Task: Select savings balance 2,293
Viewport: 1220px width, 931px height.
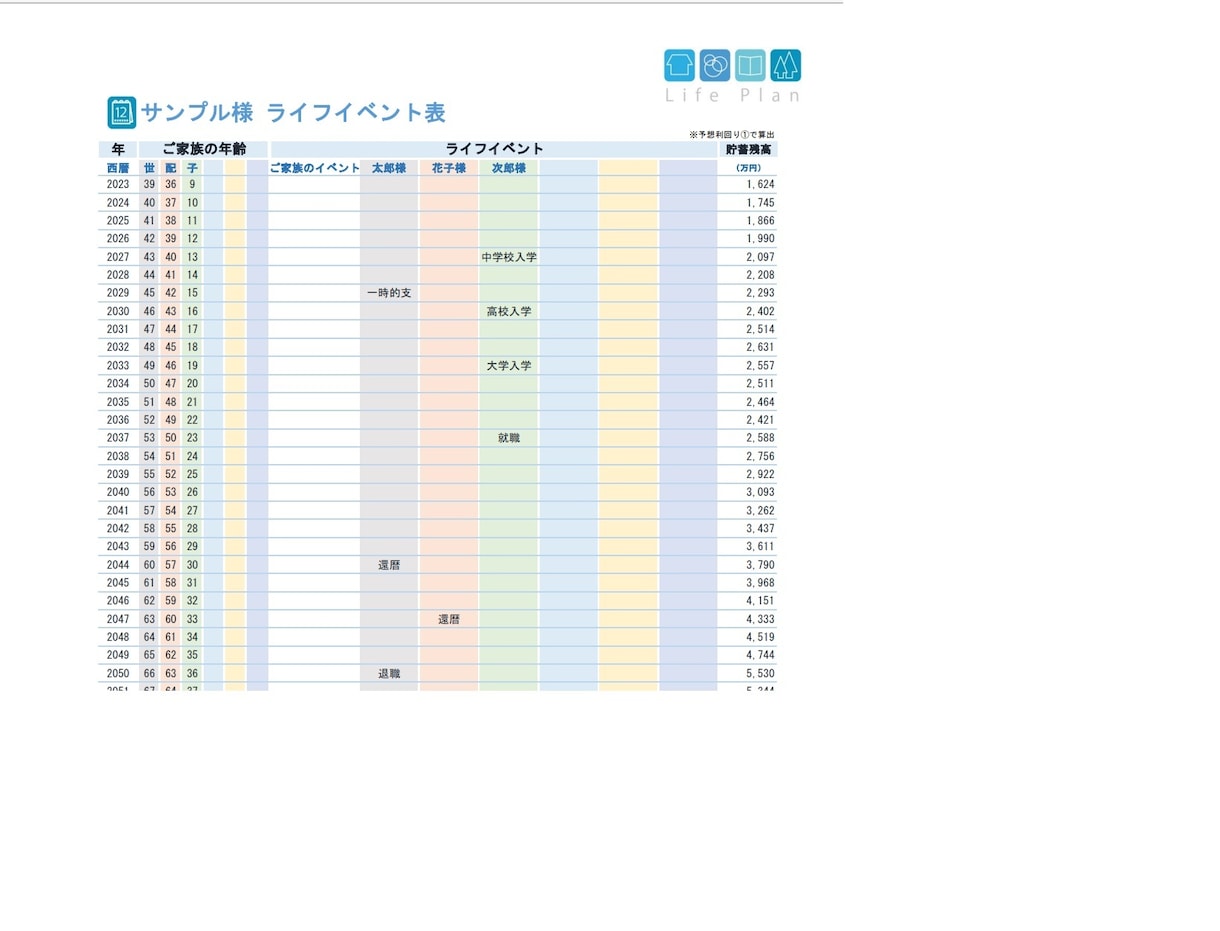Action: 760,293
